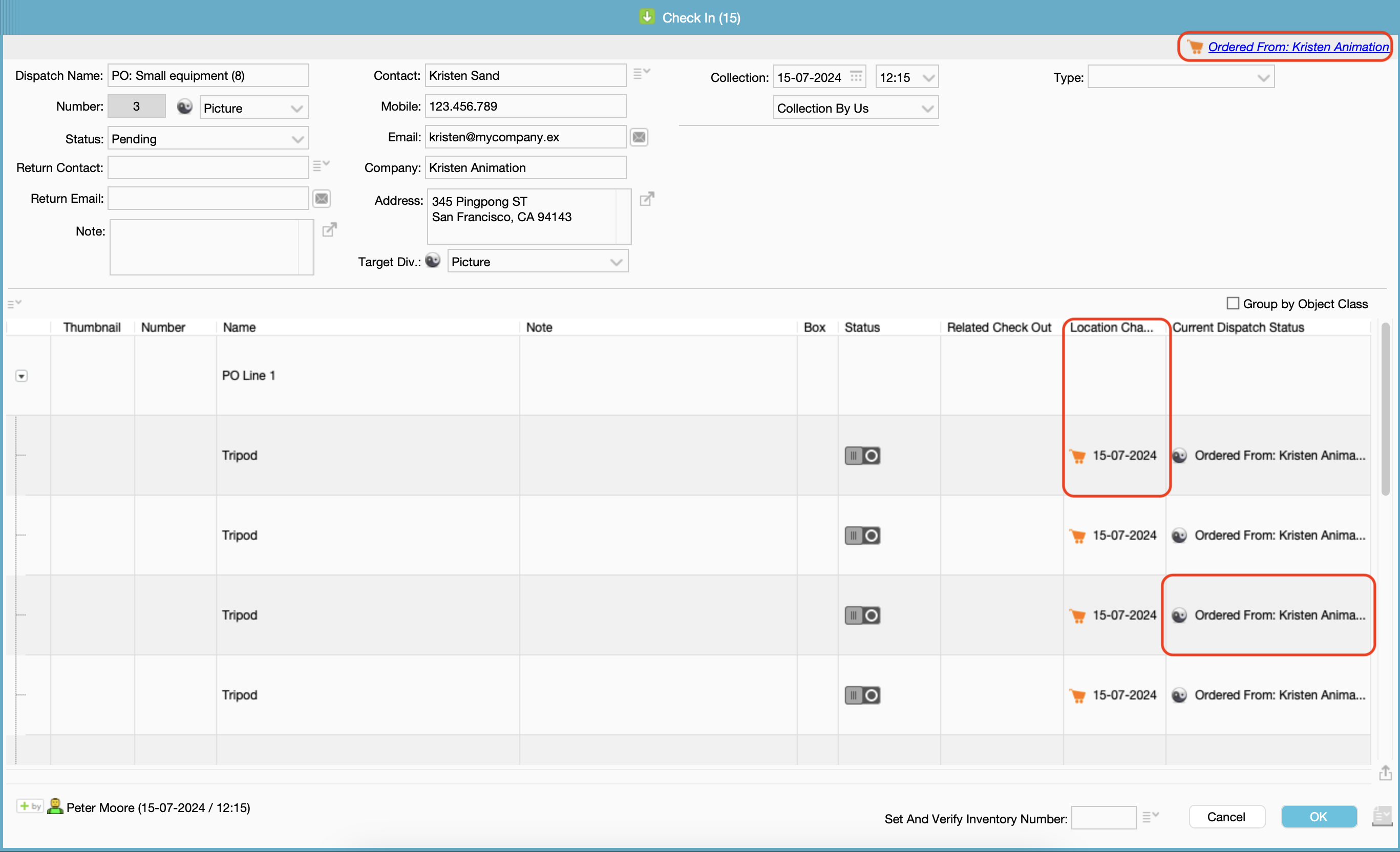This screenshot has width=1400, height=852.
Task: Toggle status switch on first Tripod row
Action: coord(862,456)
